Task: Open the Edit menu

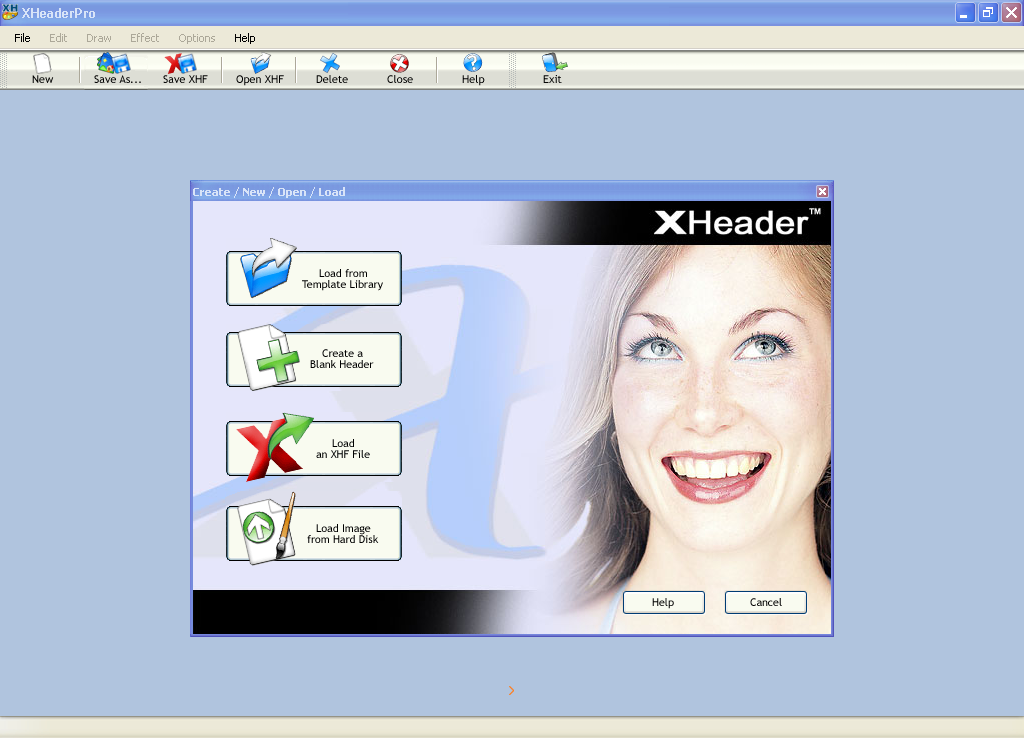Action: [x=58, y=38]
